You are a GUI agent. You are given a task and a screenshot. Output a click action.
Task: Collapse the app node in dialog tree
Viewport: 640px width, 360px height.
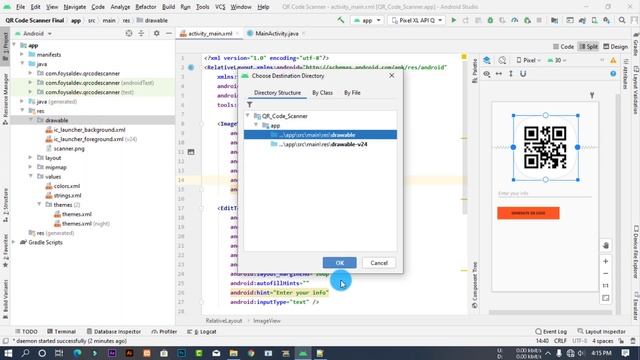pyautogui.click(x=256, y=125)
